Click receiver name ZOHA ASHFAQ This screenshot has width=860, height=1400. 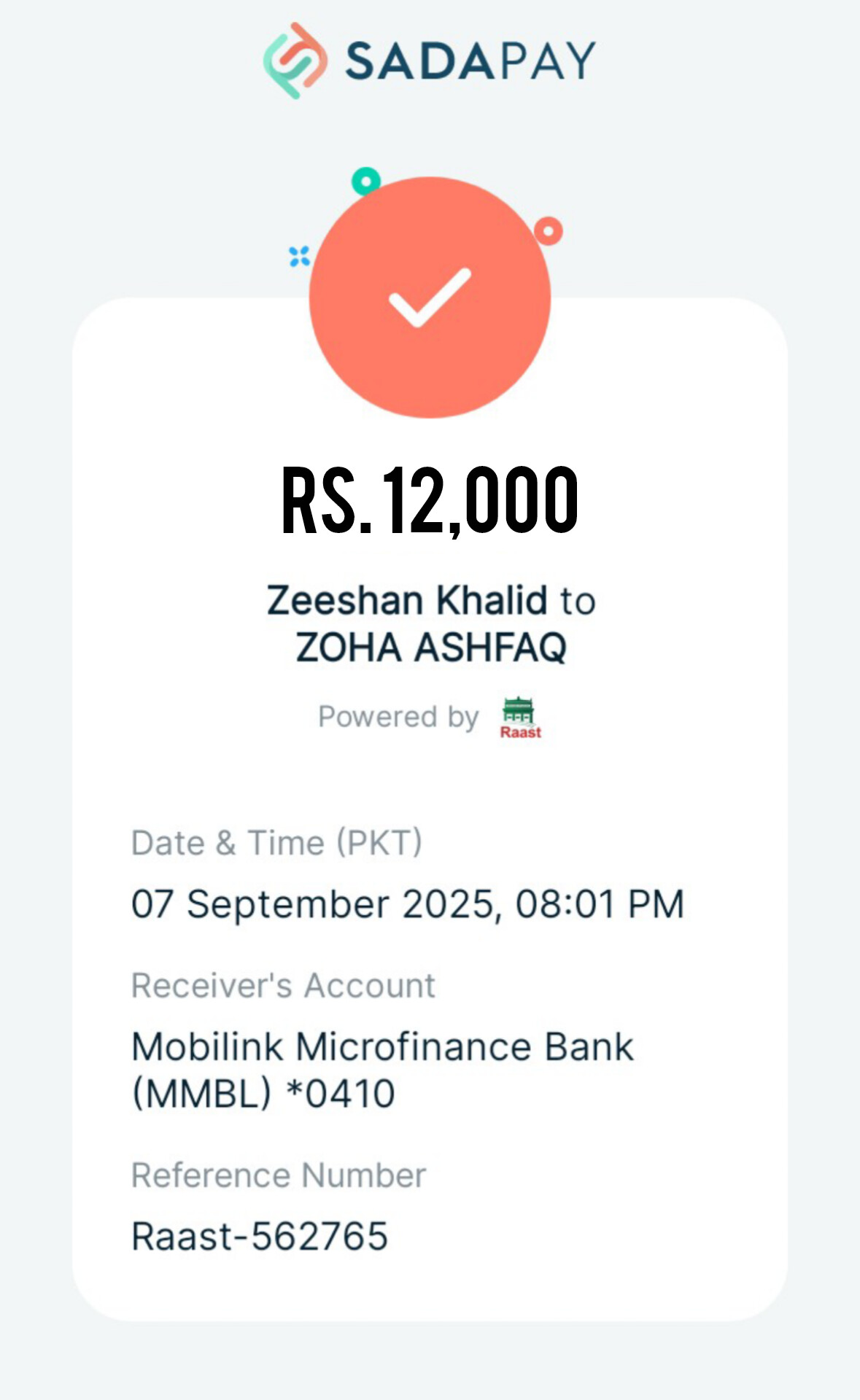(430, 647)
